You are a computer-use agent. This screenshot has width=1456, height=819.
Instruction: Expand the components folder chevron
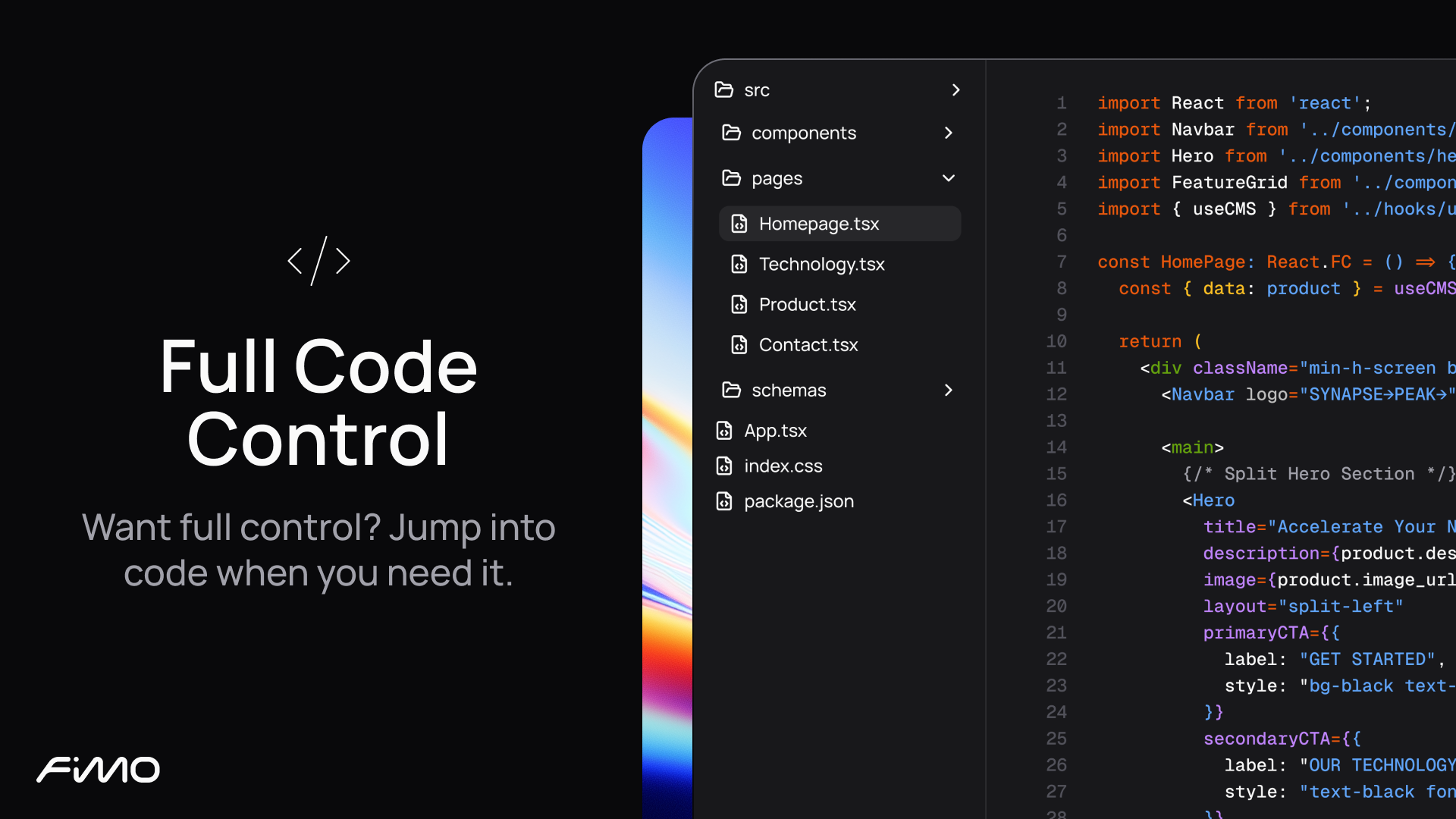click(x=948, y=133)
